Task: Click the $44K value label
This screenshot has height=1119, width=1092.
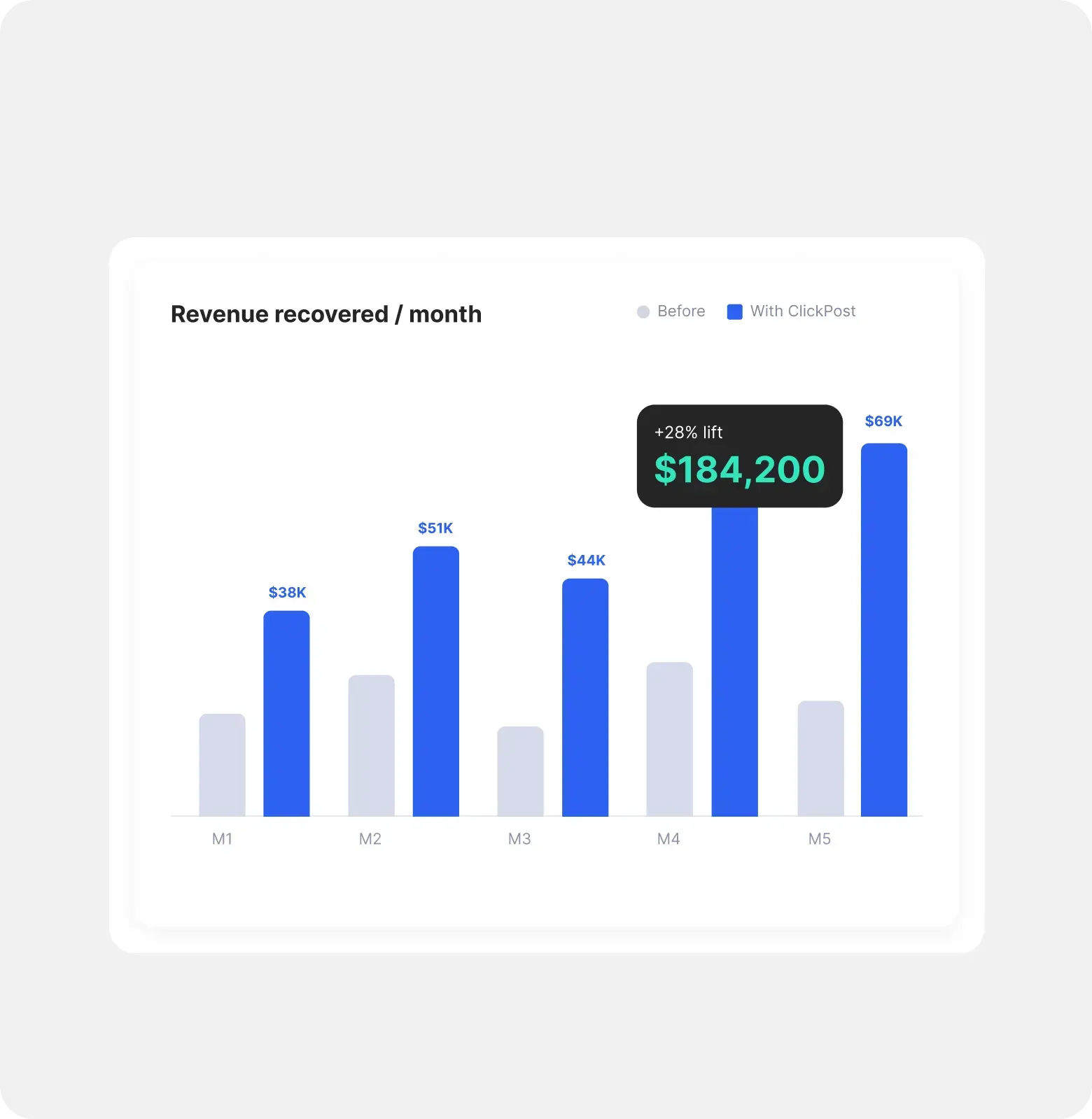Action: [x=586, y=561]
